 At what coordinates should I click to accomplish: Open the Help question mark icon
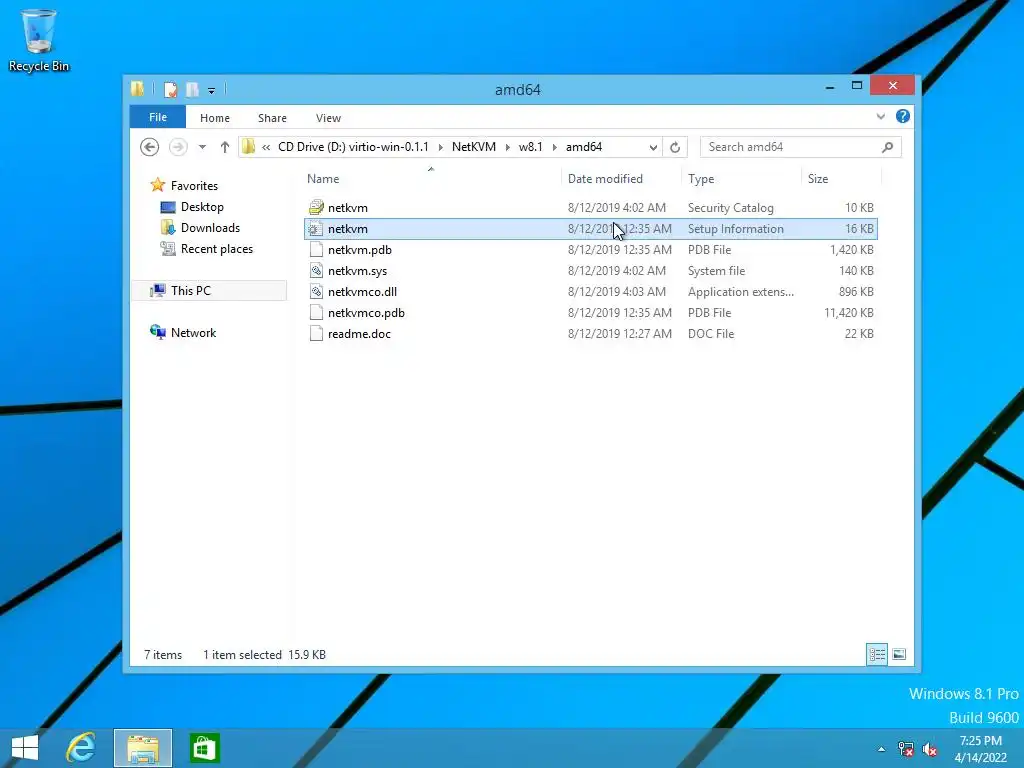[x=903, y=116]
